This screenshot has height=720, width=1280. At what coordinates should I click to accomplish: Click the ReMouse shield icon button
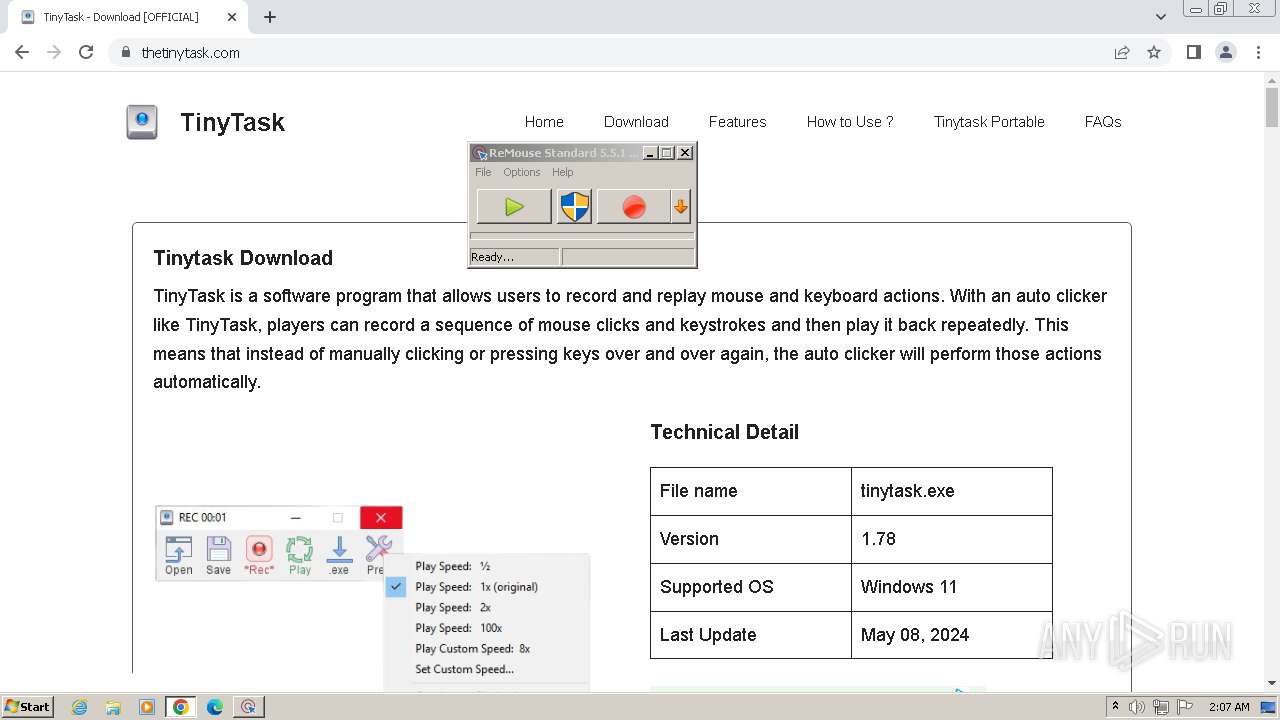574,207
